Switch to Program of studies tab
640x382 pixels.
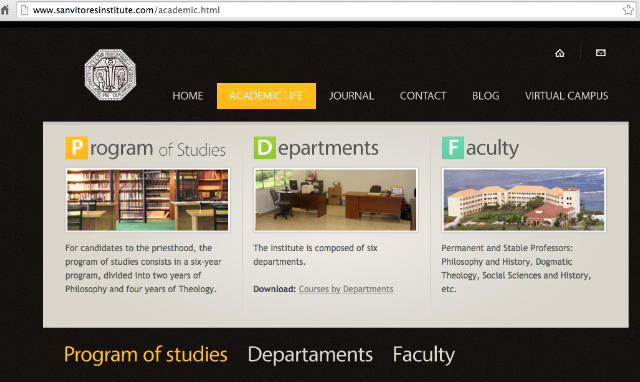tap(146, 354)
